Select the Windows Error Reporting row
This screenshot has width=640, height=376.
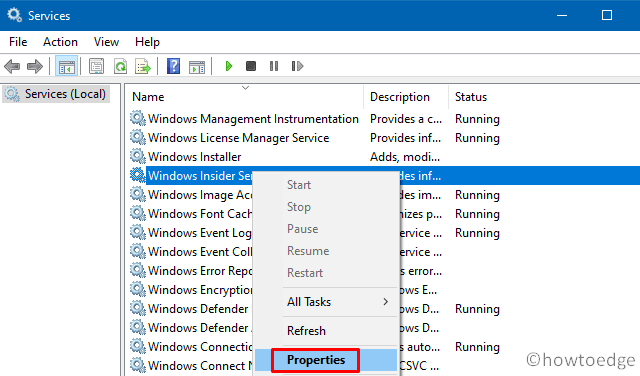pos(200,271)
